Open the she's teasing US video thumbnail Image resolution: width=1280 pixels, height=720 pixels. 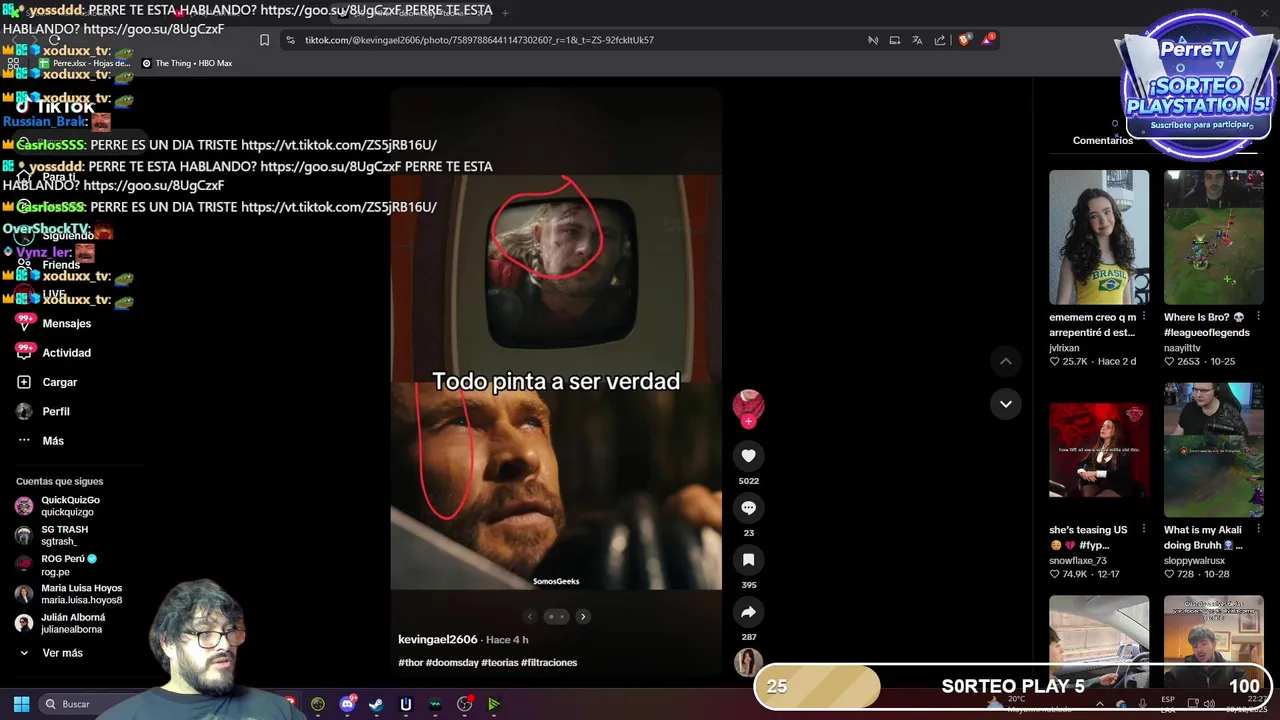click(1099, 451)
